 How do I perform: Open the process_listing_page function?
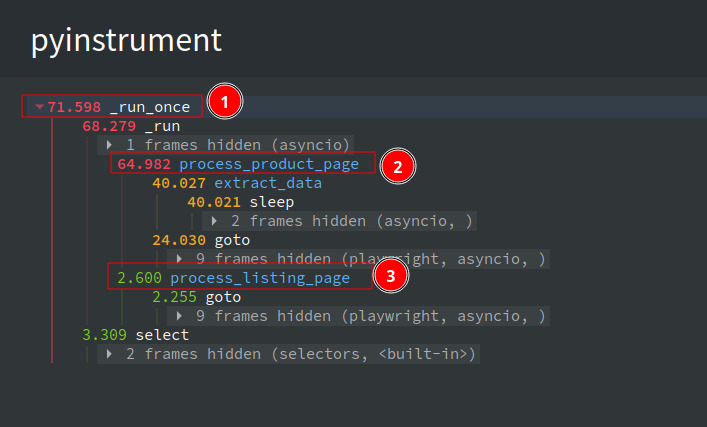click(x=260, y=278)
